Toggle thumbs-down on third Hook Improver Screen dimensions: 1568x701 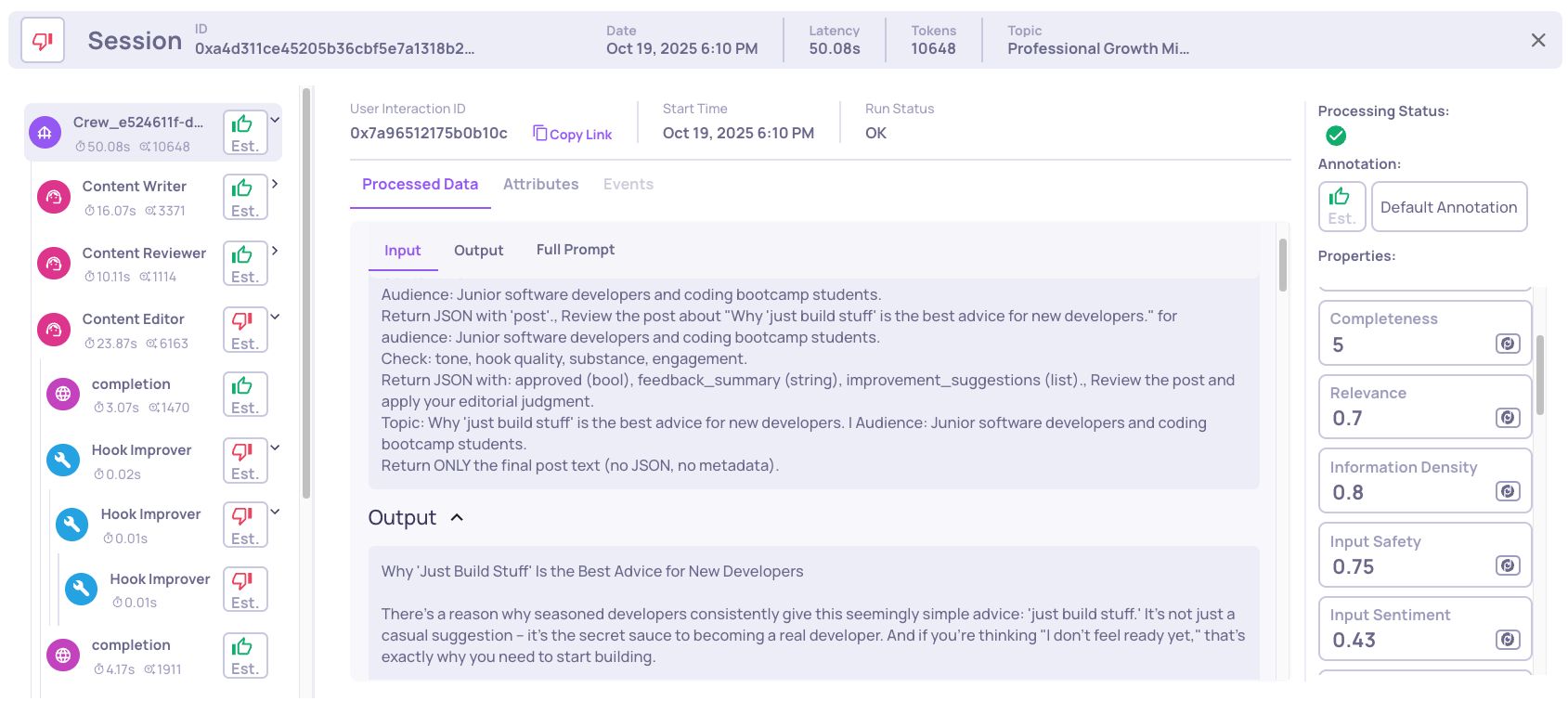tap(245, 589)
